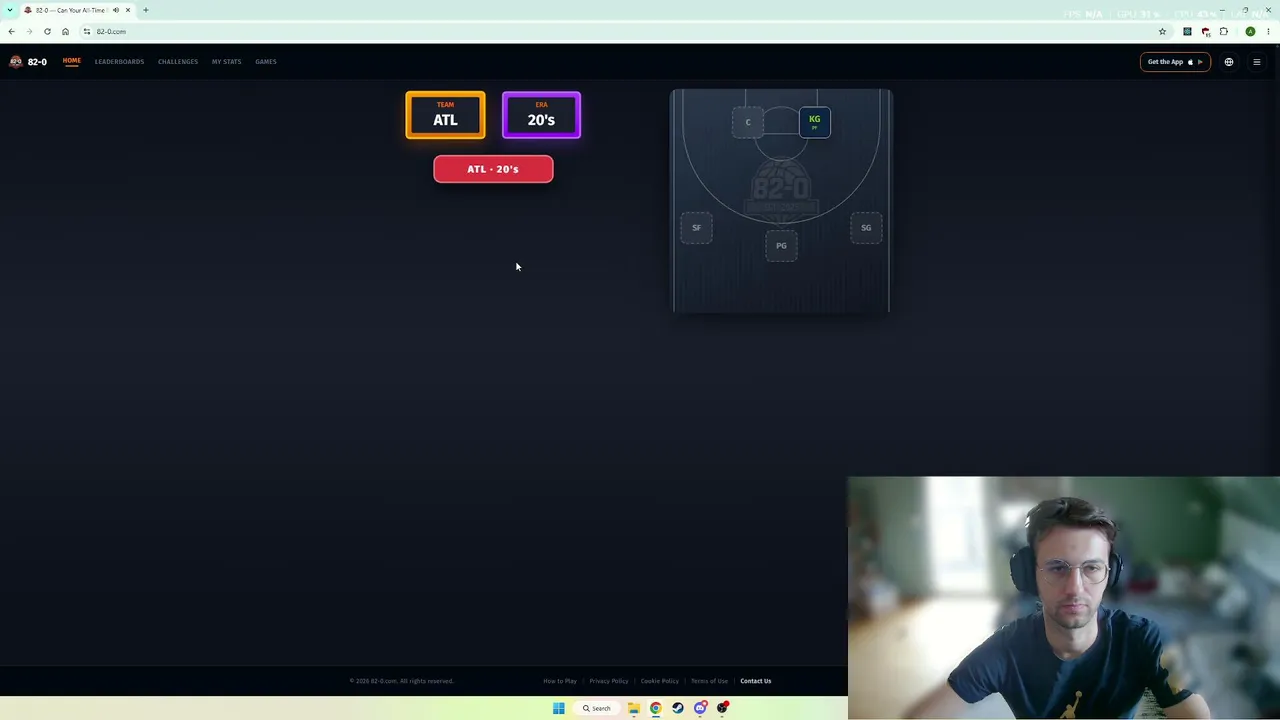Image resolution: width=1280 pixels, height=720 pixels.
Task: Open Contact Us footer link
Action: click(756, 681)
